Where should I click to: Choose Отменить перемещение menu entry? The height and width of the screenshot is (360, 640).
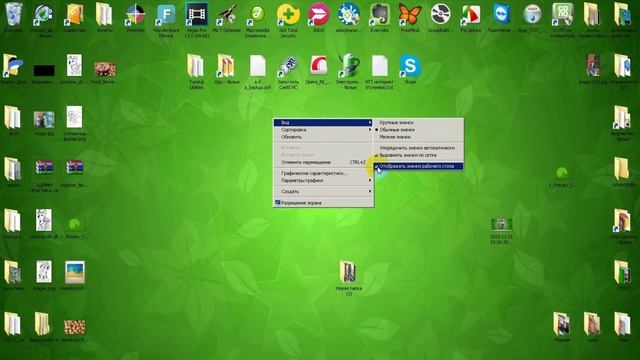323,162
